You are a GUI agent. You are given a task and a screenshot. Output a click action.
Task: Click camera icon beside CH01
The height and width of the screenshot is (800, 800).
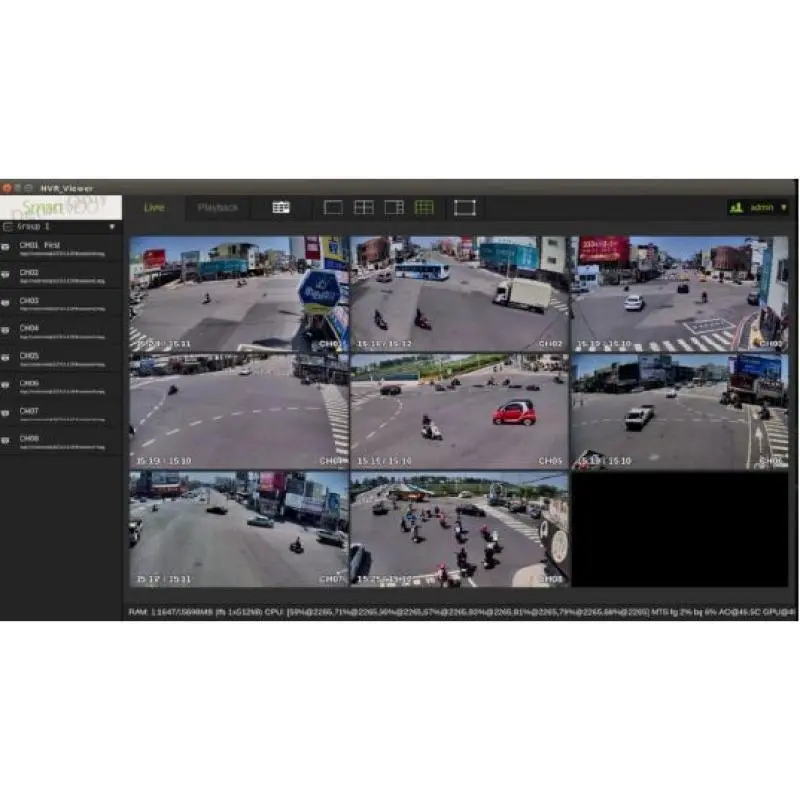click(x=5, y=247)
